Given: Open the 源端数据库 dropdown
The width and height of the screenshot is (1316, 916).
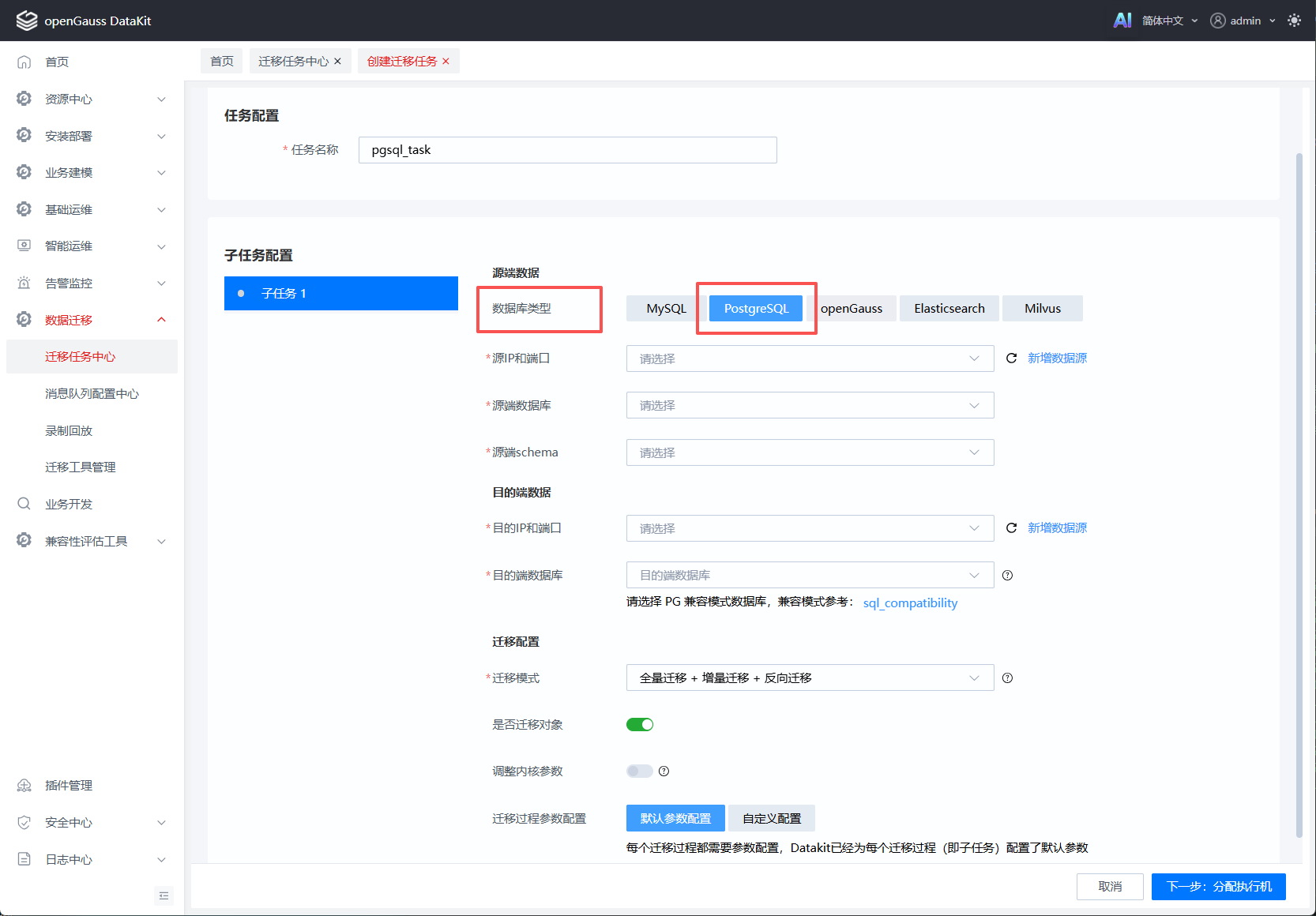Looking at the screenshot, I should point(810,406).
